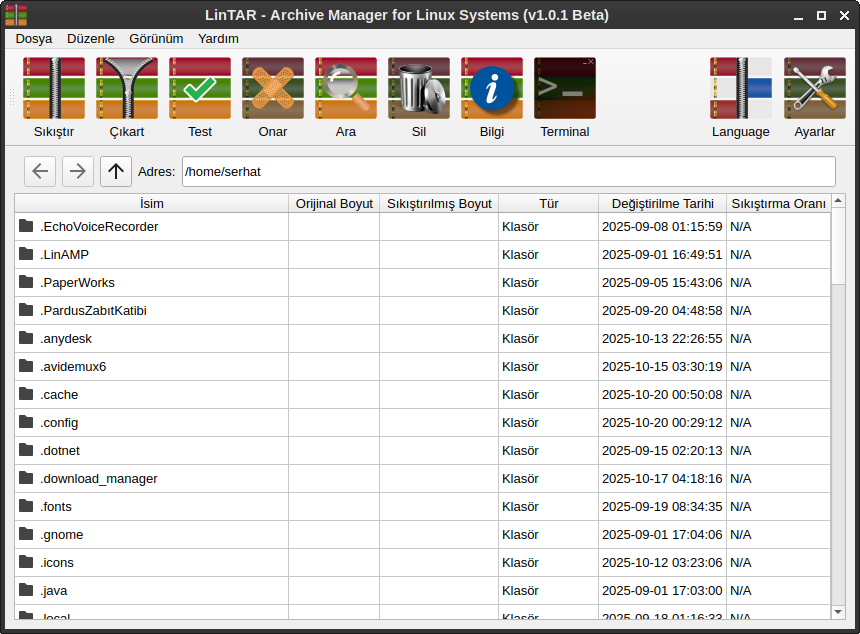This screenshot has width=860, height=634.
Task: Open the Dosya menu
Action: tap(34, 38)
